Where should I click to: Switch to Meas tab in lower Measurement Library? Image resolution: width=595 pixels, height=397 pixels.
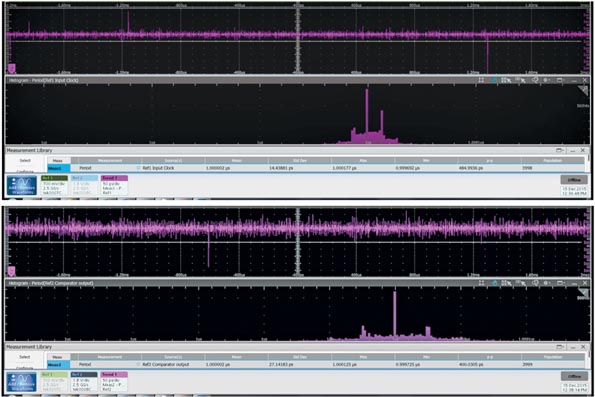58,358
